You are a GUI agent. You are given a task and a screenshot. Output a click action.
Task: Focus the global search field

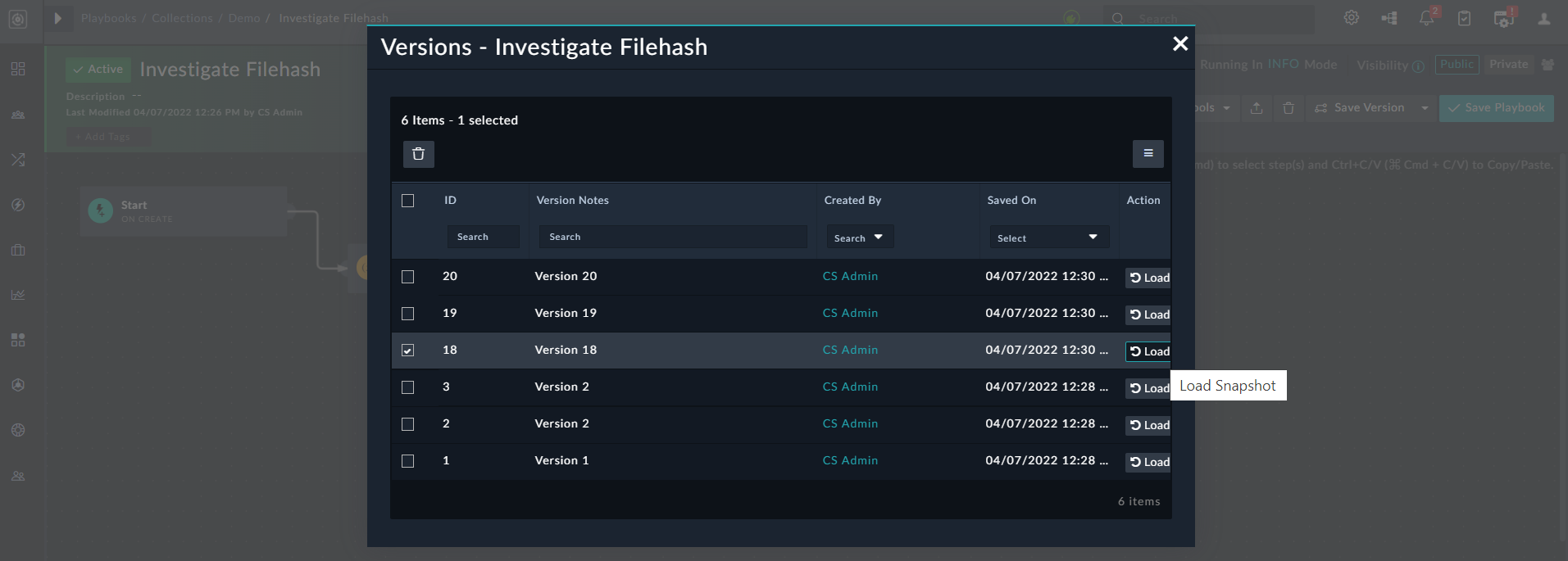[1210, 18]
